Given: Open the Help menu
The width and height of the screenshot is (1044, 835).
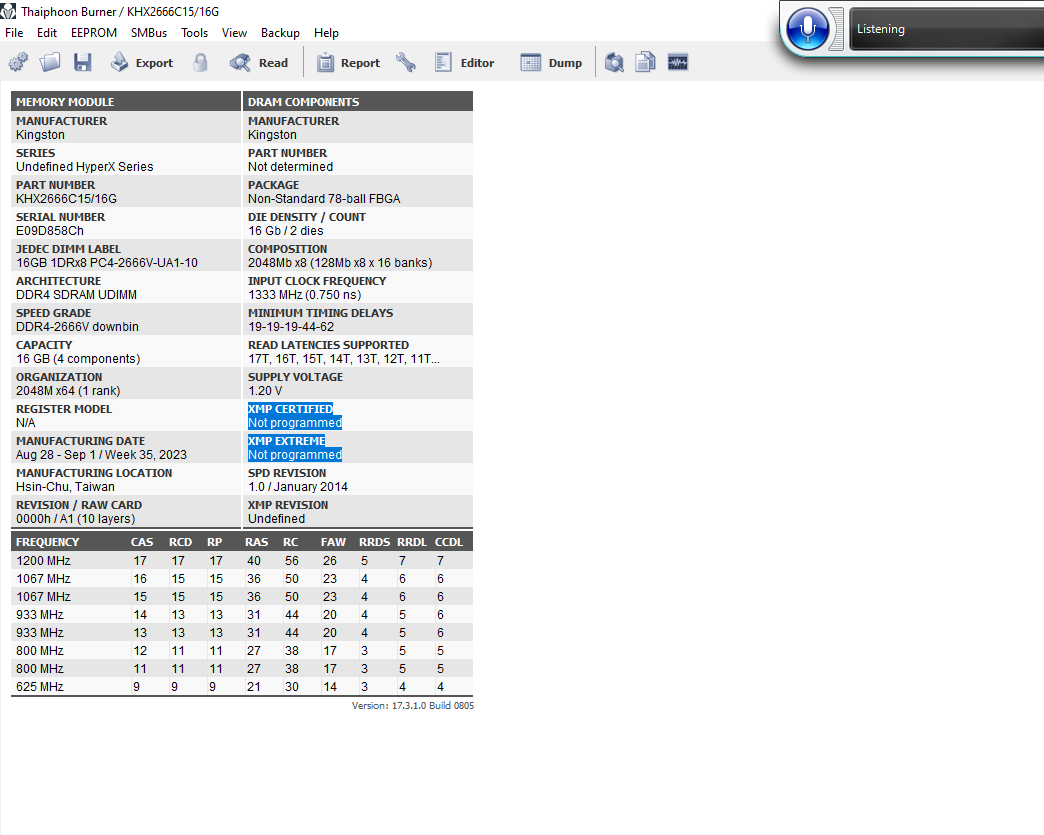Looking at the screenshot, I should (326, 33).
